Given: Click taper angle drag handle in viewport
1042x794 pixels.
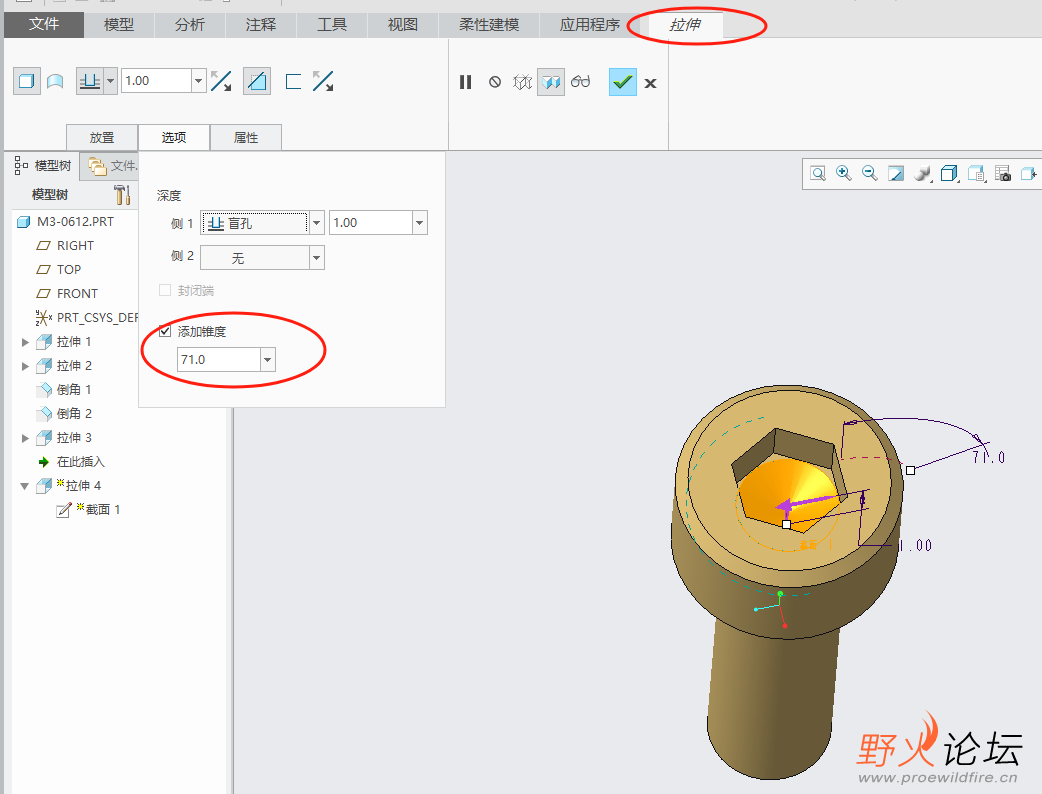Looking at the screenshot, I should point(910,470).
